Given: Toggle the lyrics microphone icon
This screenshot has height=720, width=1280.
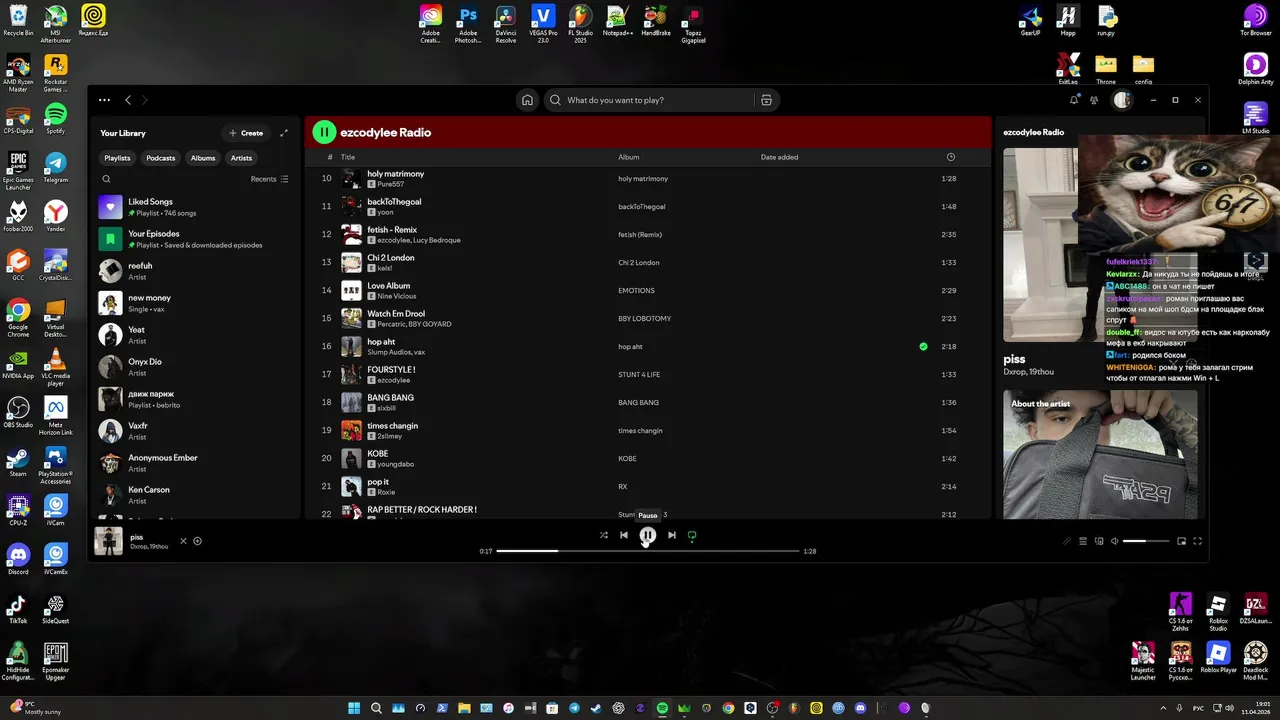Looking at the screenshot, I should (x=1067, y=541).
